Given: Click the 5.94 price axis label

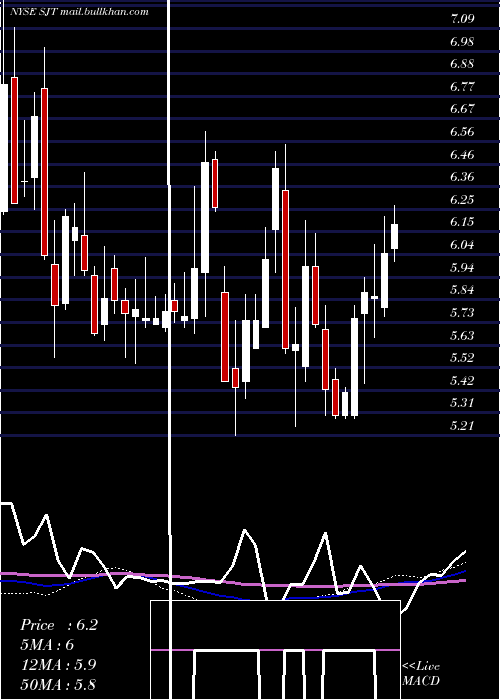Looking at the screenshot, I should pos(462,267).
